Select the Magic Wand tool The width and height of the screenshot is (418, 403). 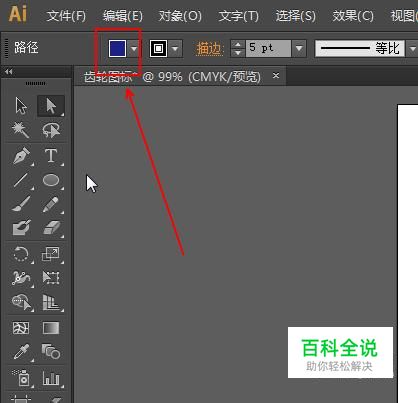[21, 130]
